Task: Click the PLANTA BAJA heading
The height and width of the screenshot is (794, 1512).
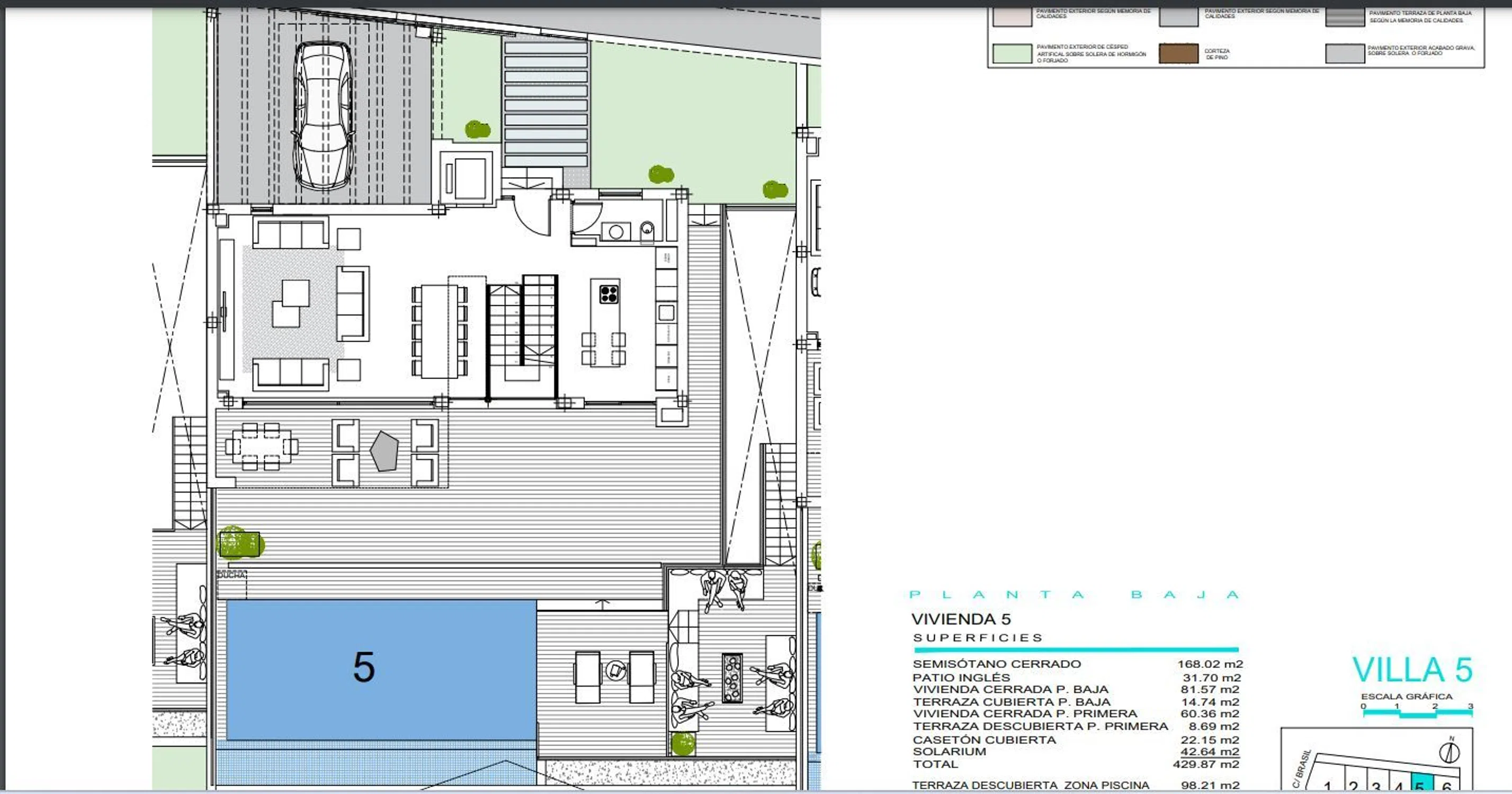Action: pyautogui.click(x=1073, y=594)
